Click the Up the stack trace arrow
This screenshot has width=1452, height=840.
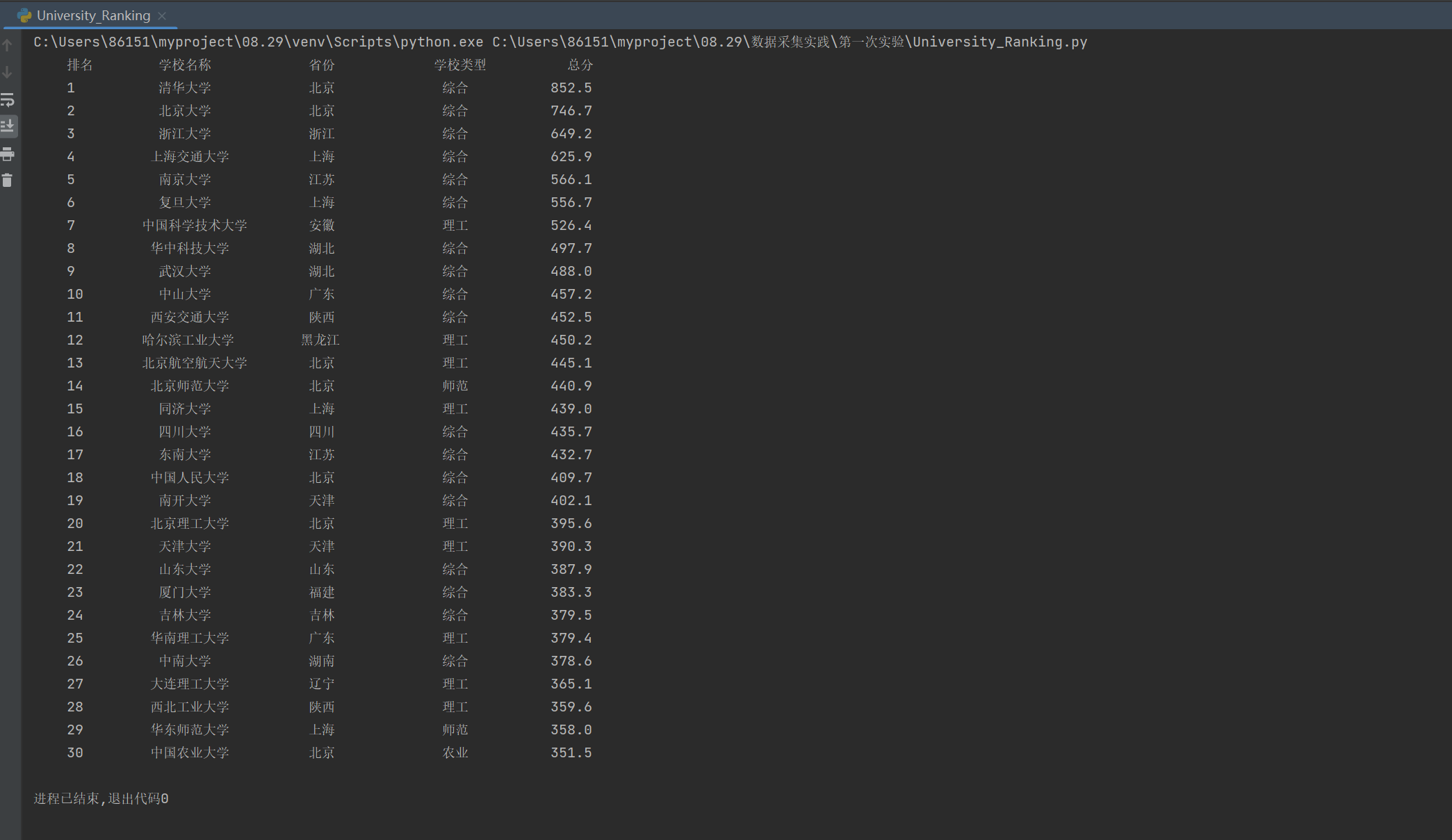click(8, 45)
